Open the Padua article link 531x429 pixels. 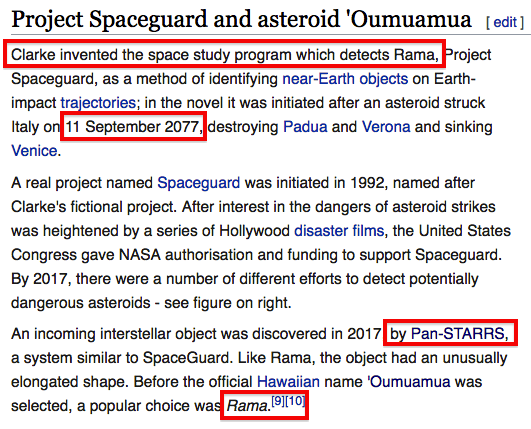pos(305,127)
